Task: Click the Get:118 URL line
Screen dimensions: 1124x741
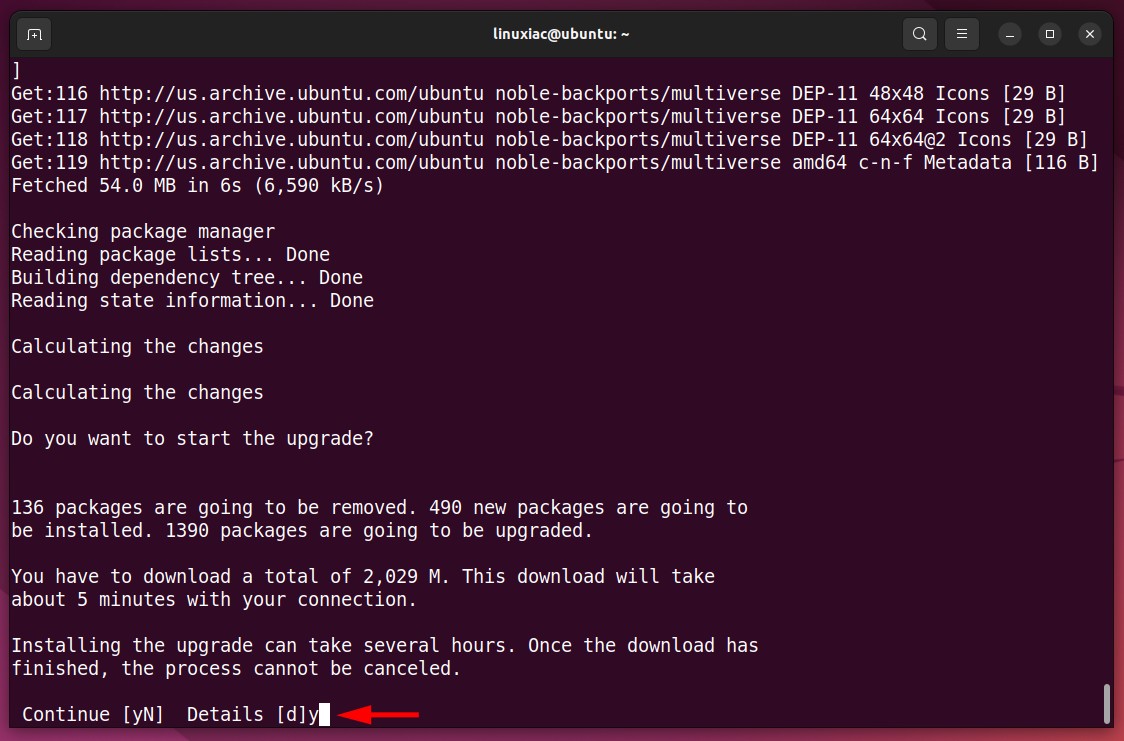Action: pos(549,140)
